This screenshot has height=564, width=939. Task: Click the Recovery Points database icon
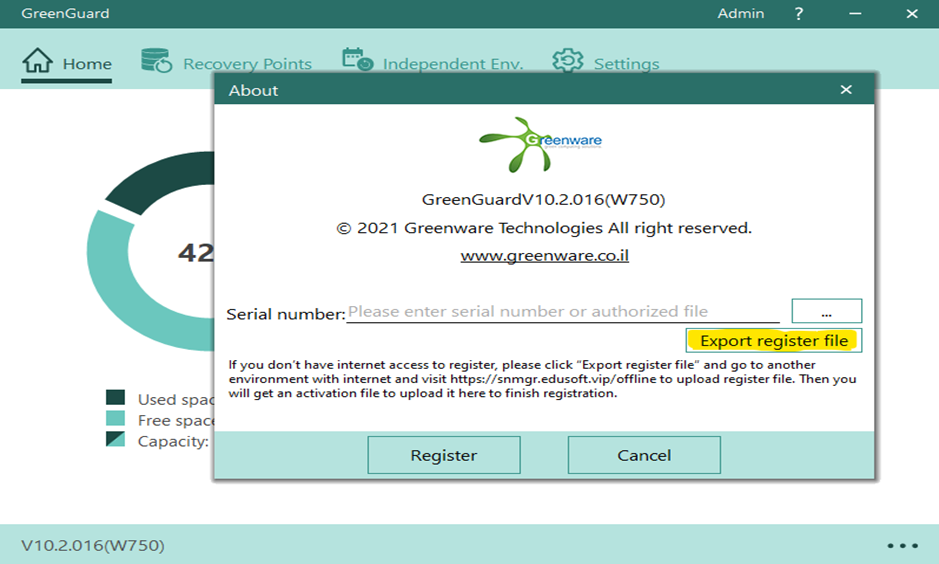tap(156, 61)
